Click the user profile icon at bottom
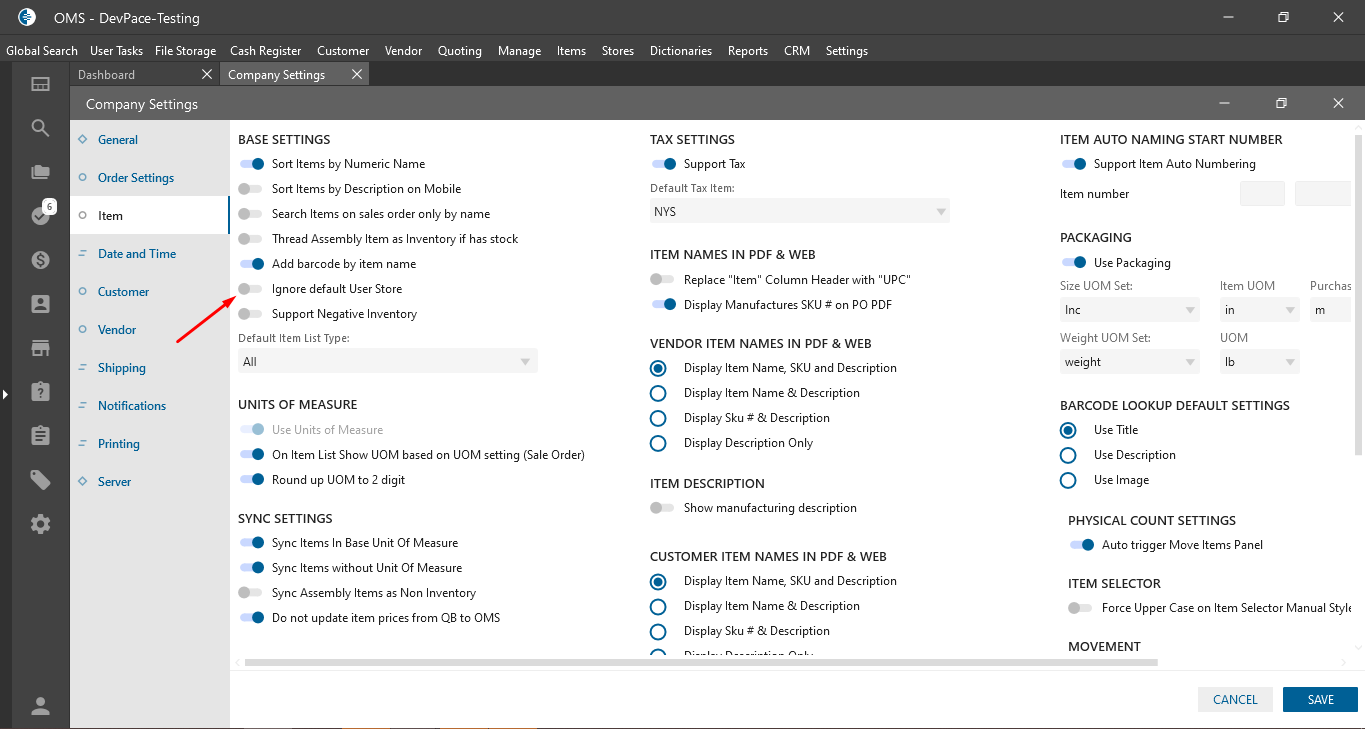Image resolution: width=1365 pixels, height=729 pixels. click(x=40, y=706)
